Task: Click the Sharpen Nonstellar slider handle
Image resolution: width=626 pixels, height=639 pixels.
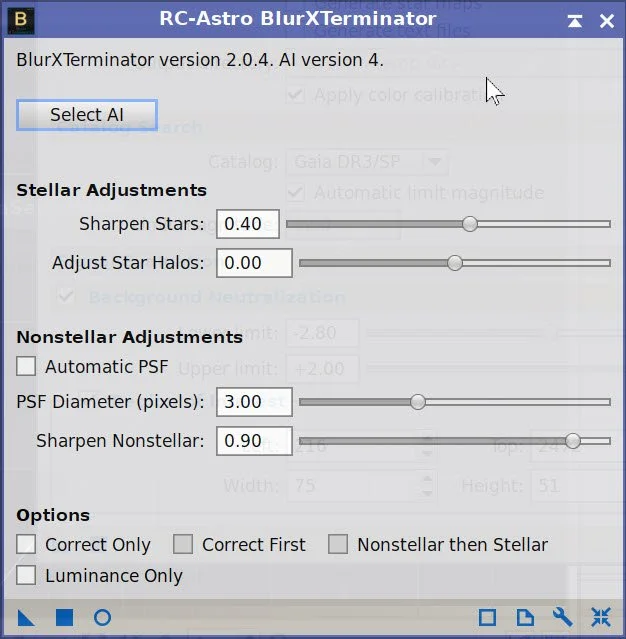Action: pyautogui.click(x=573, y=441)
